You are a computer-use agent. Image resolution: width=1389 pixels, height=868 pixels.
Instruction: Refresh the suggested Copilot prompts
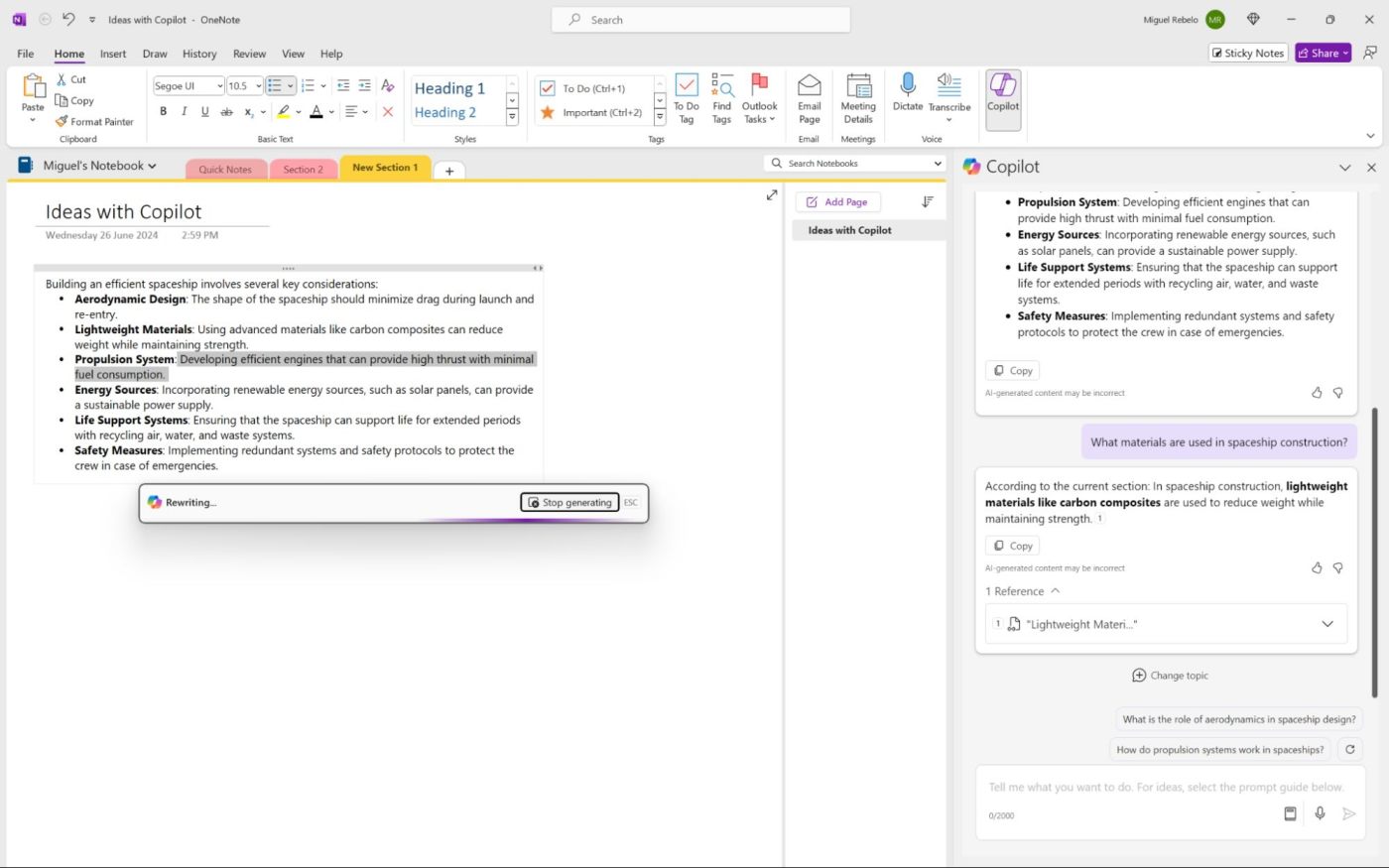[1349, 750]
